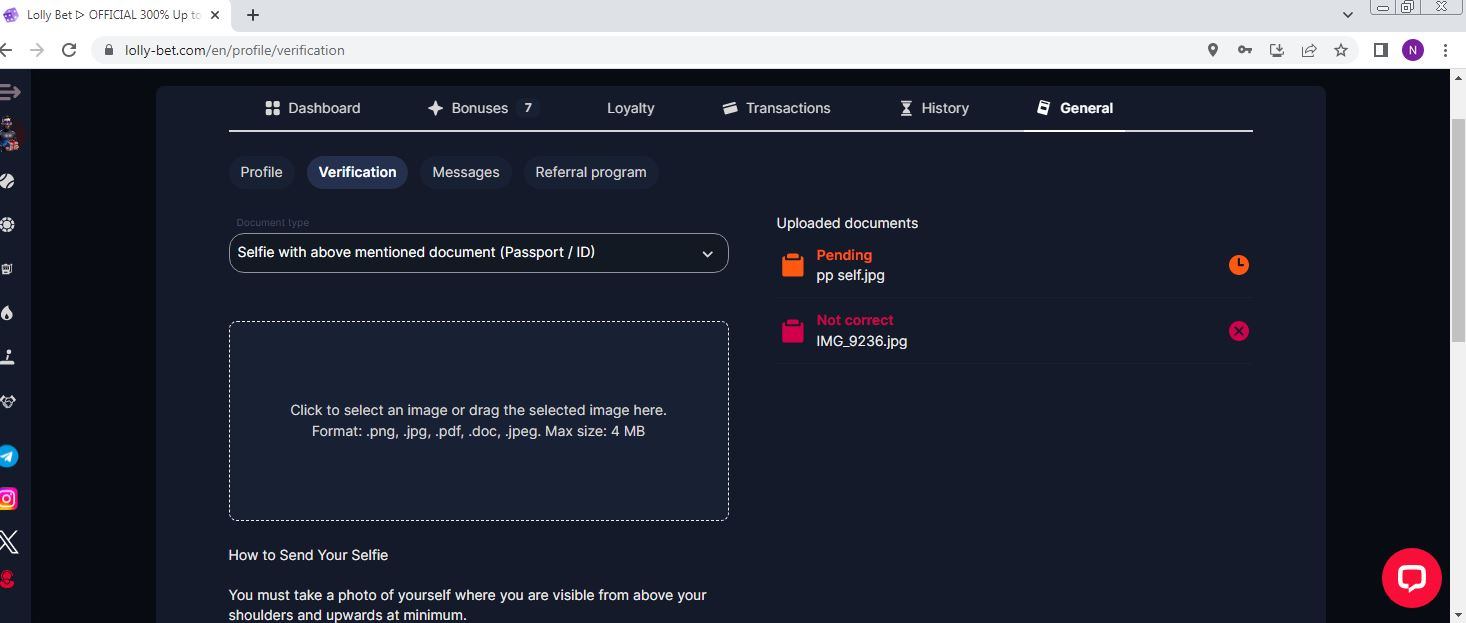Bookmark this page with star icon
This screenshot has width=1466, height=623.
tap(1341, 50)
